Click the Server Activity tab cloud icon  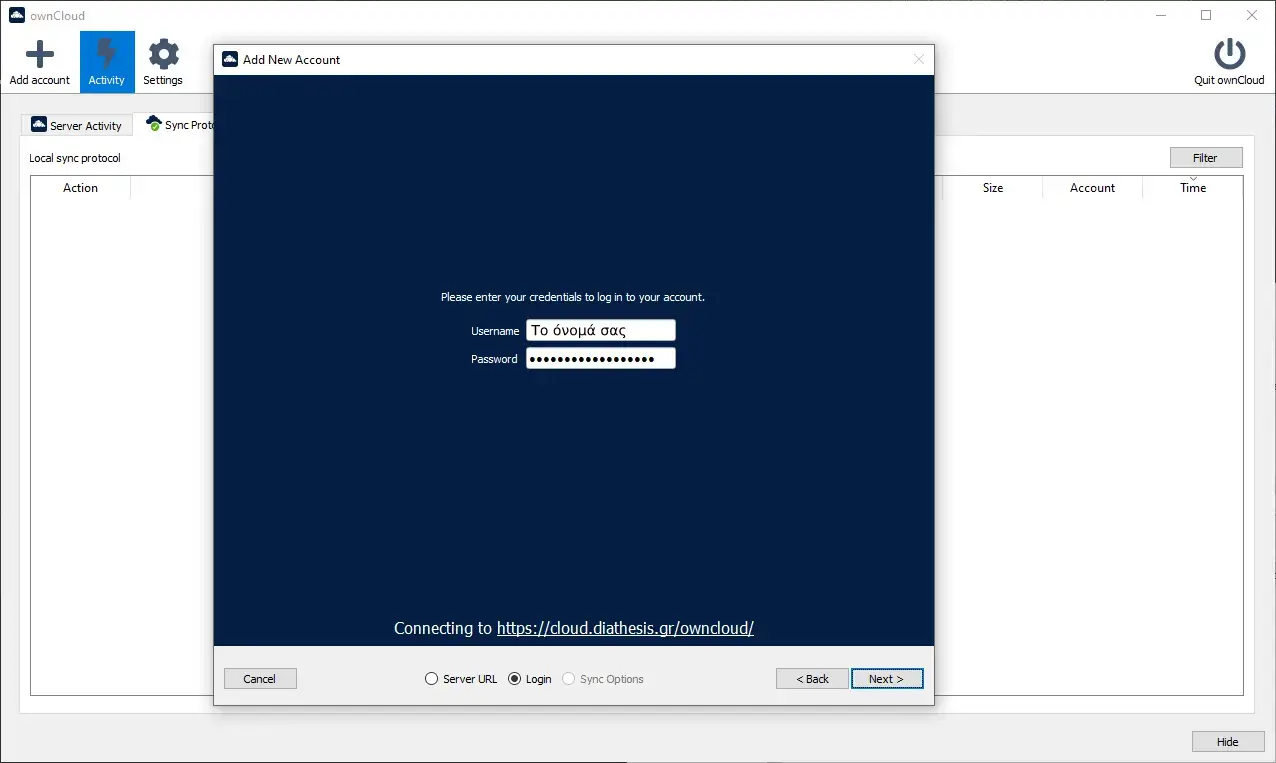(39, 125)
